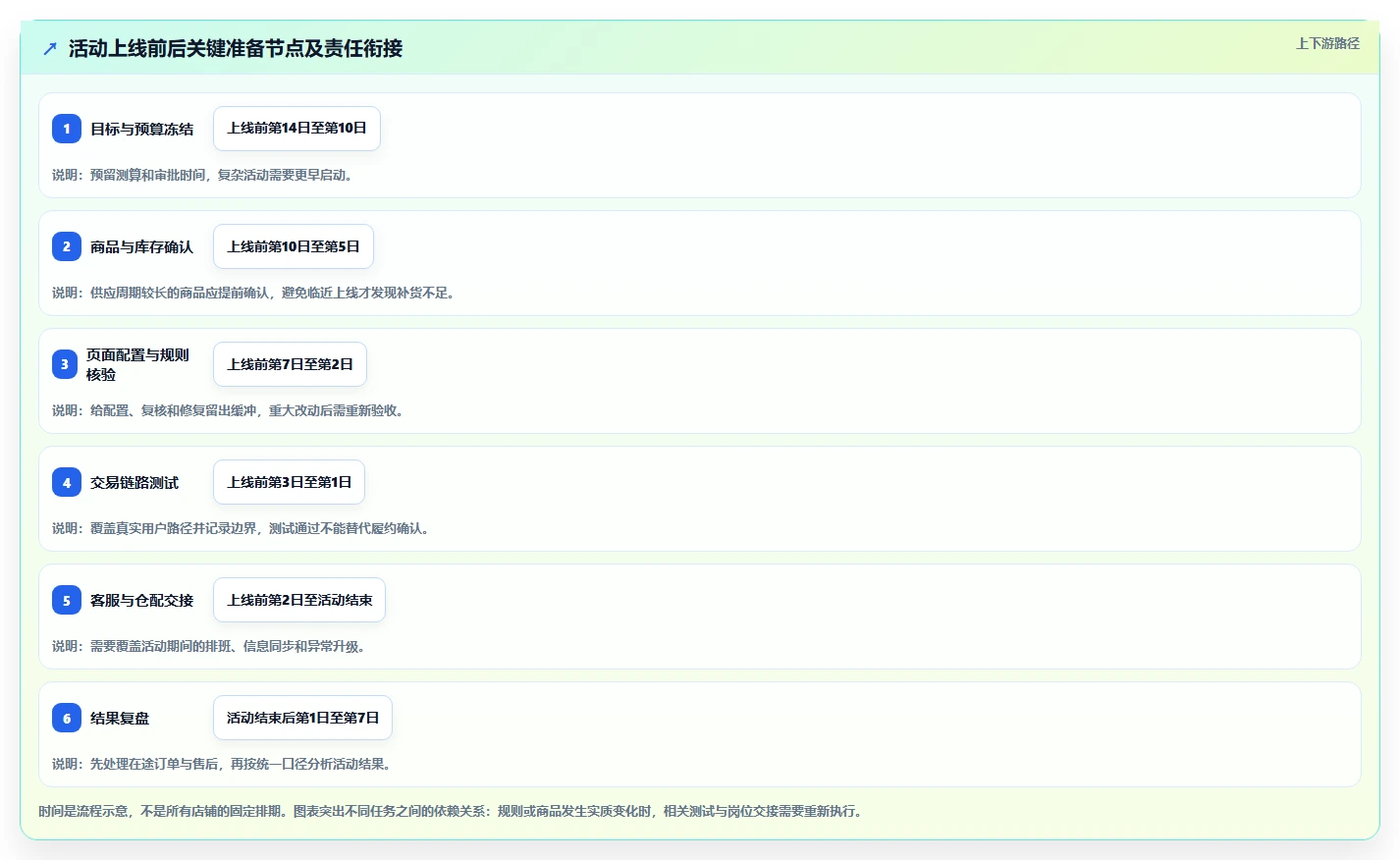The image size is (1400, 860).
Task: Select step number 5 badge
Action: tap(67, 600)
